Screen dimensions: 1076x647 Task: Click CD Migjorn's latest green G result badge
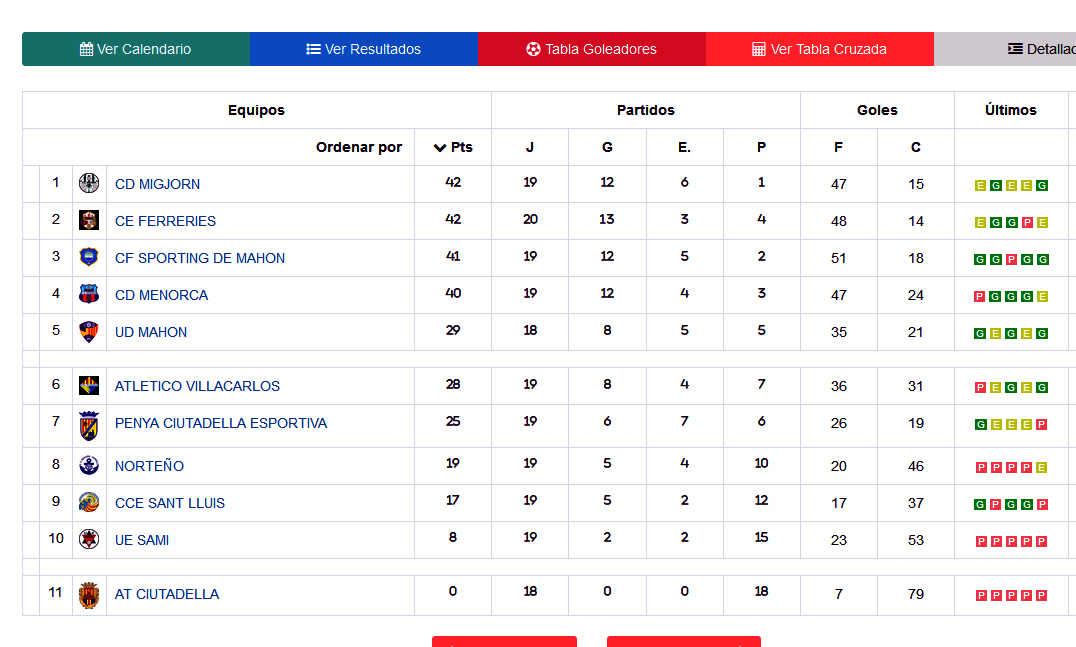(1042, 185)
